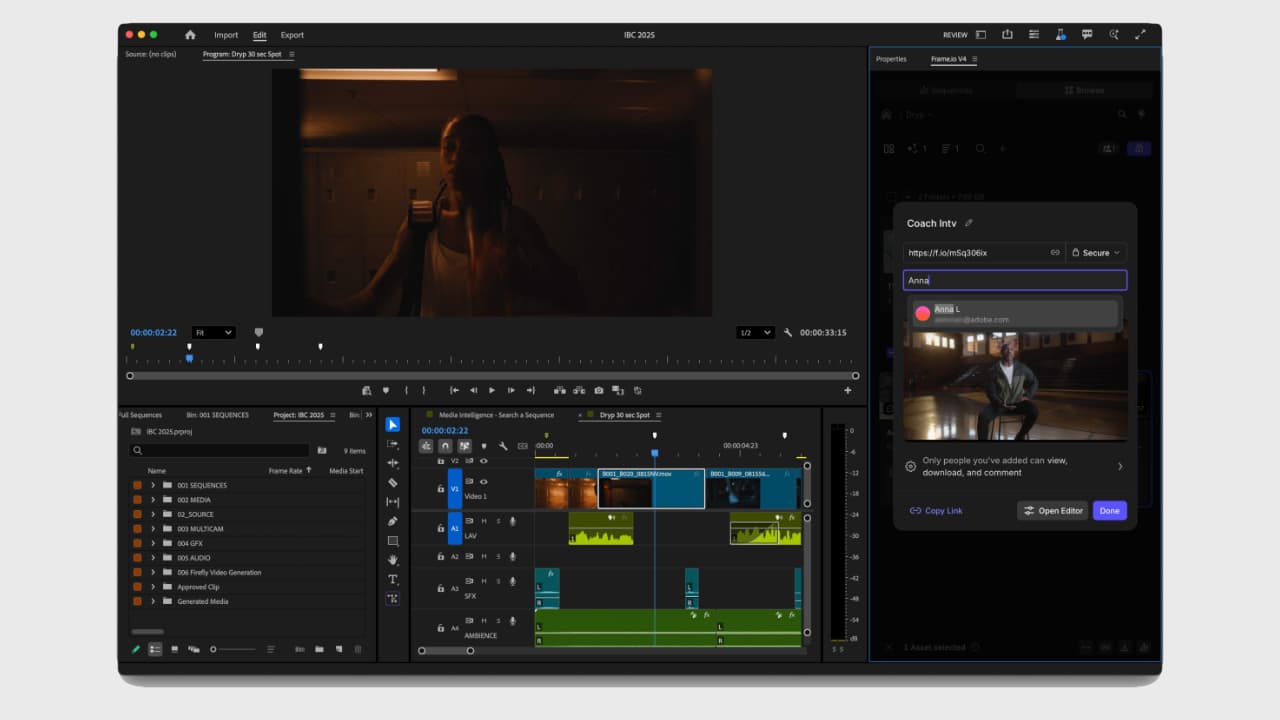Toggle Snap in the timeline with the magnet icon
This screenshot has height=720, width=1280.
coord(444,445)
